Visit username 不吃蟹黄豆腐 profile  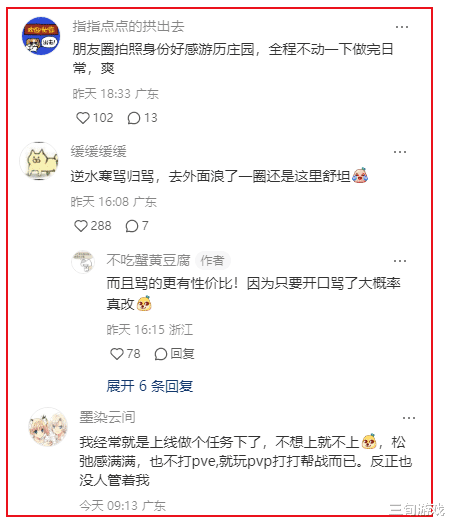coord(148,260)
